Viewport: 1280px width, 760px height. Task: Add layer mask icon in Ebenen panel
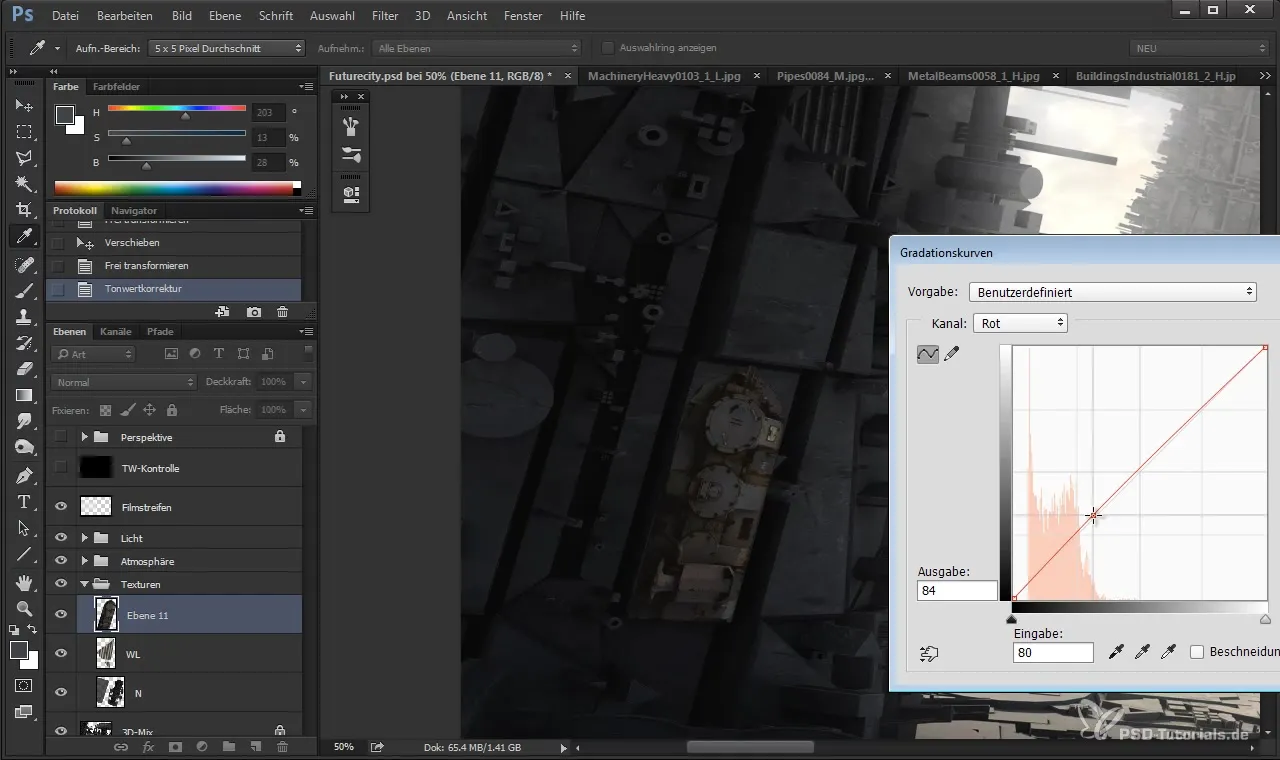[x=175, y=747]
